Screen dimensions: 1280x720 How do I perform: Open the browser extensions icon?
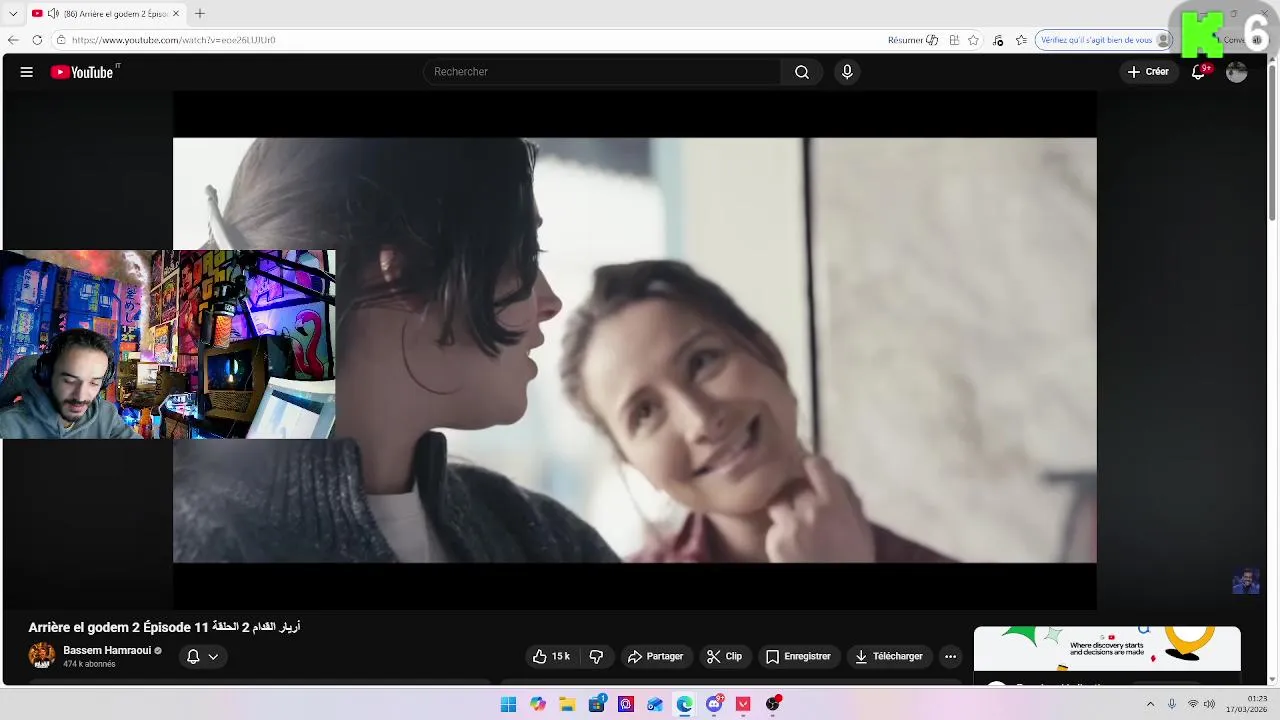pos(998,40)
